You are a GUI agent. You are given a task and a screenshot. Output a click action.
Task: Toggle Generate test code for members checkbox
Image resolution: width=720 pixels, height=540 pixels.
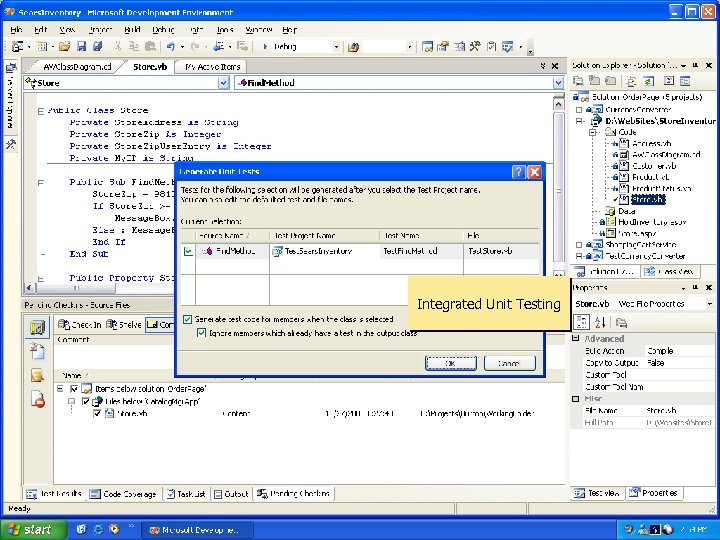click(x=187, y=319)
